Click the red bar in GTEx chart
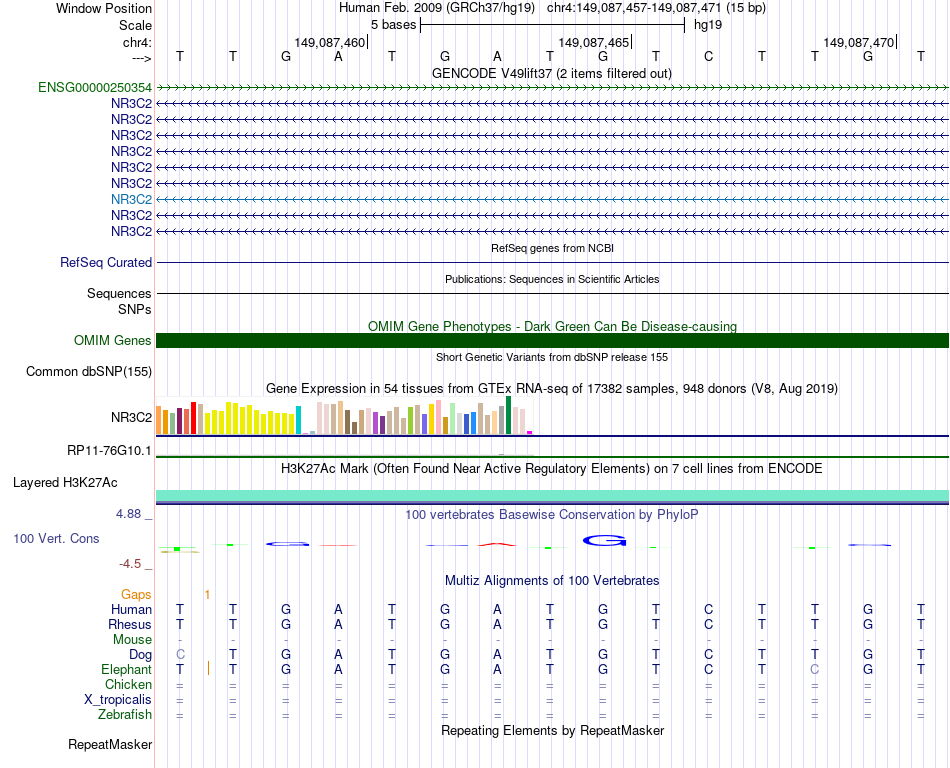 [x=193, y=418]
